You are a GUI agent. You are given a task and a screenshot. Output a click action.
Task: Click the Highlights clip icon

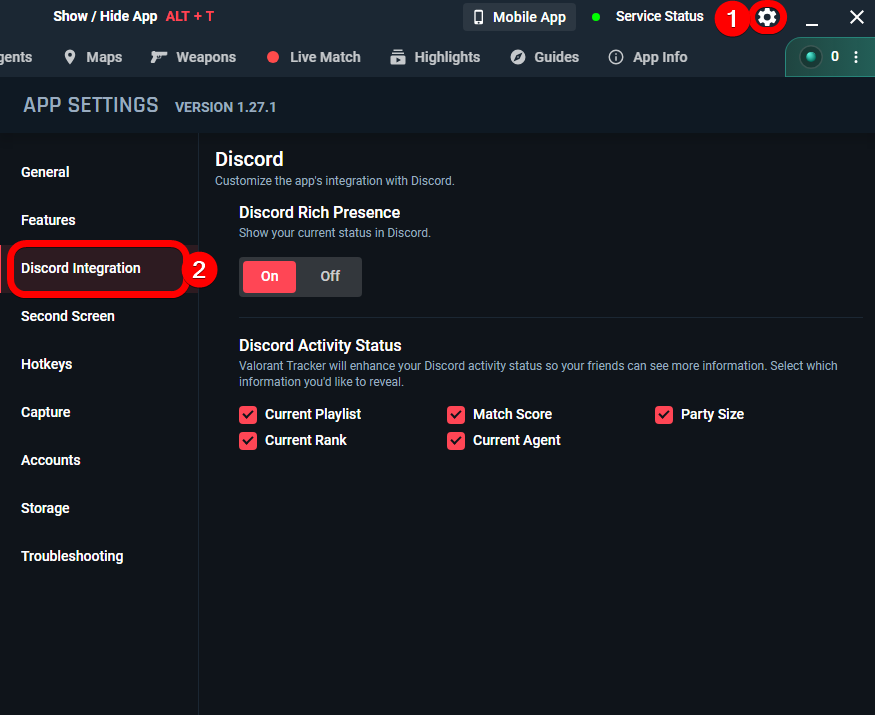coord(398,57)
